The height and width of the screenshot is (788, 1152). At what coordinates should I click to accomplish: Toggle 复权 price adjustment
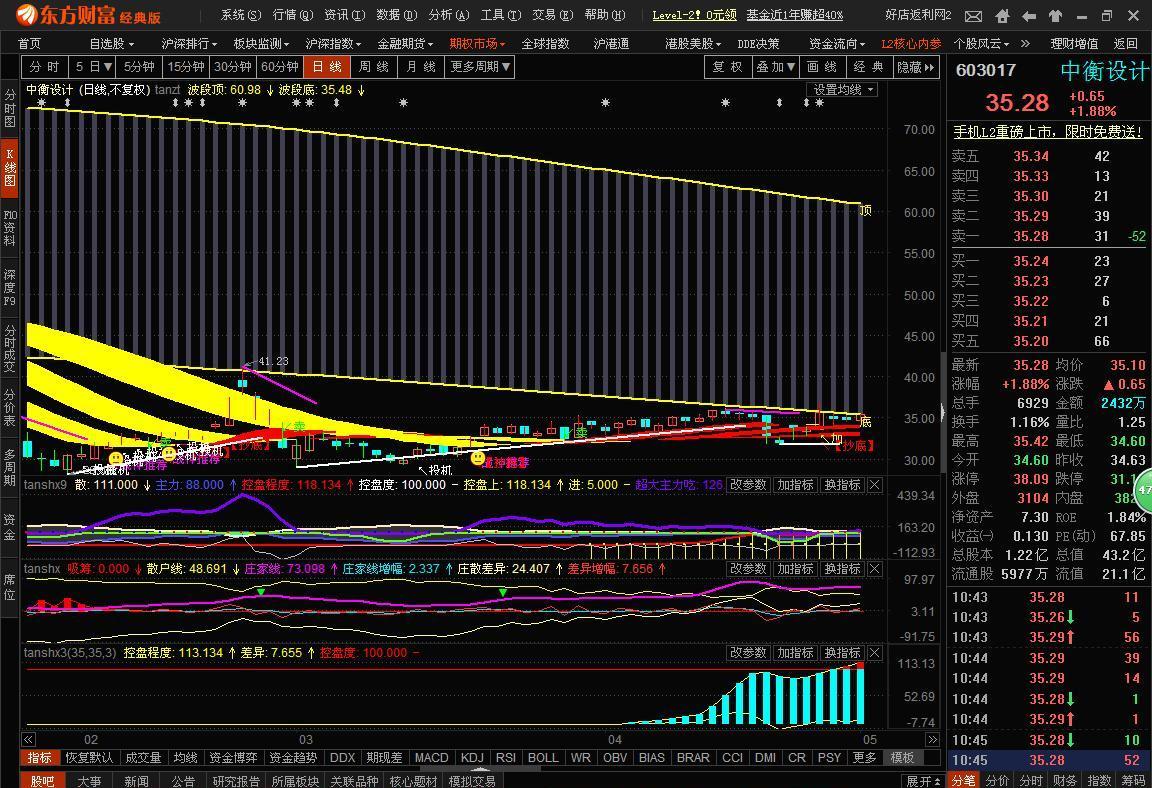[728, 67]
